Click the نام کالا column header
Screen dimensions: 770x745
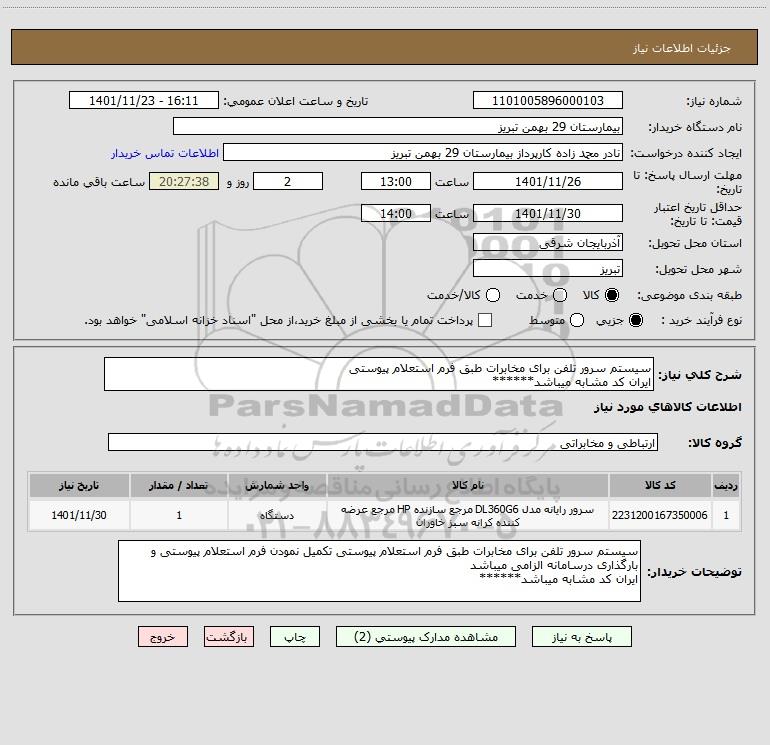tap(468, 485)
